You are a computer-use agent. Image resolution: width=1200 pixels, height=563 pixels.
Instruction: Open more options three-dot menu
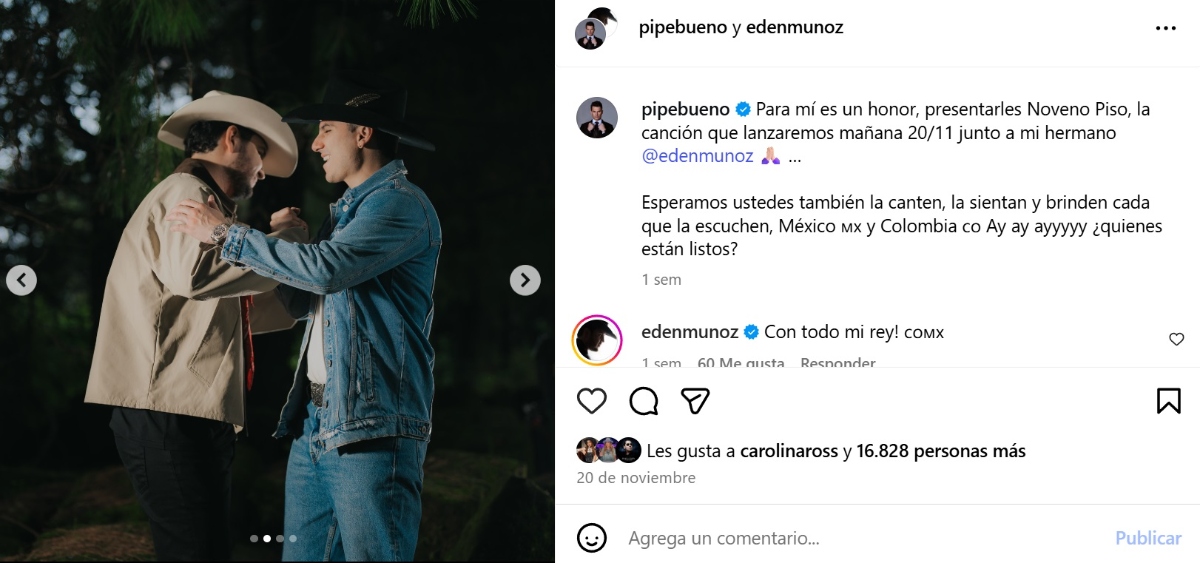1166,29
